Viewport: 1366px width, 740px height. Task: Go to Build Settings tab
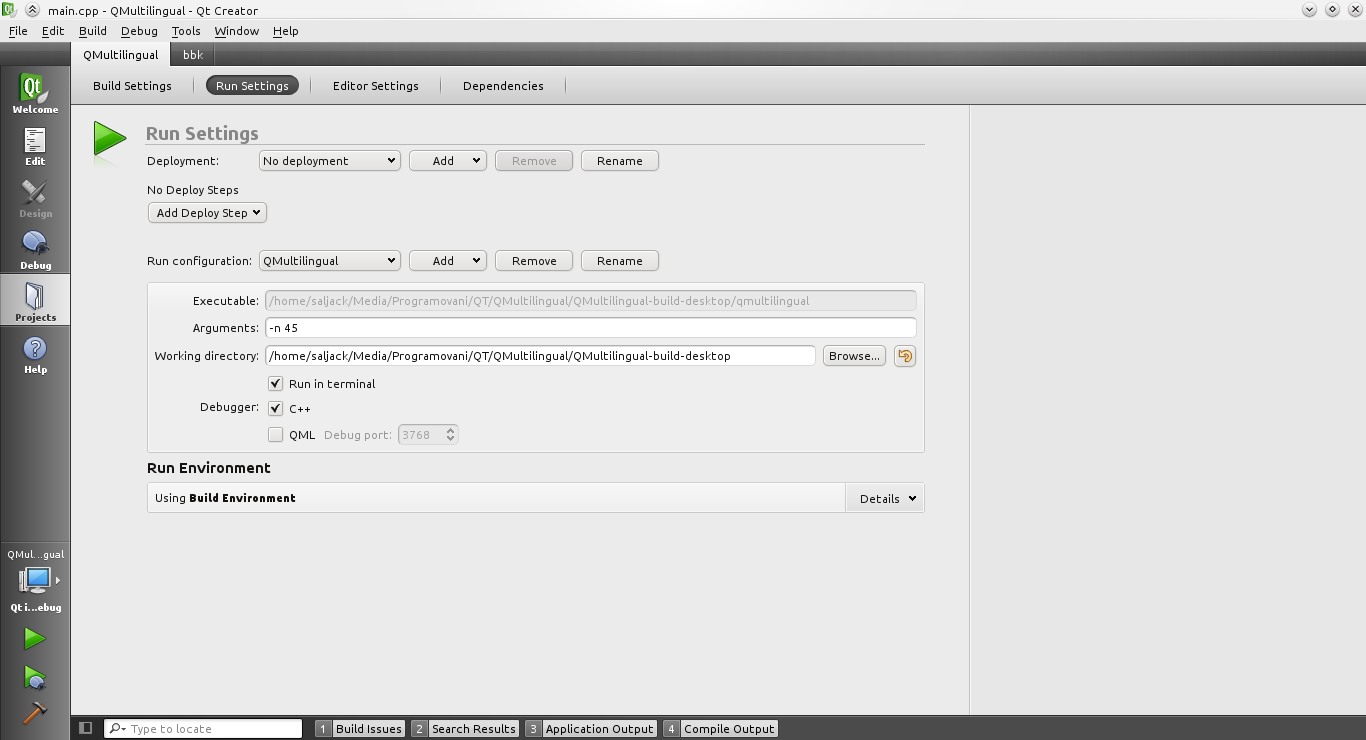[x=132, y=86]
